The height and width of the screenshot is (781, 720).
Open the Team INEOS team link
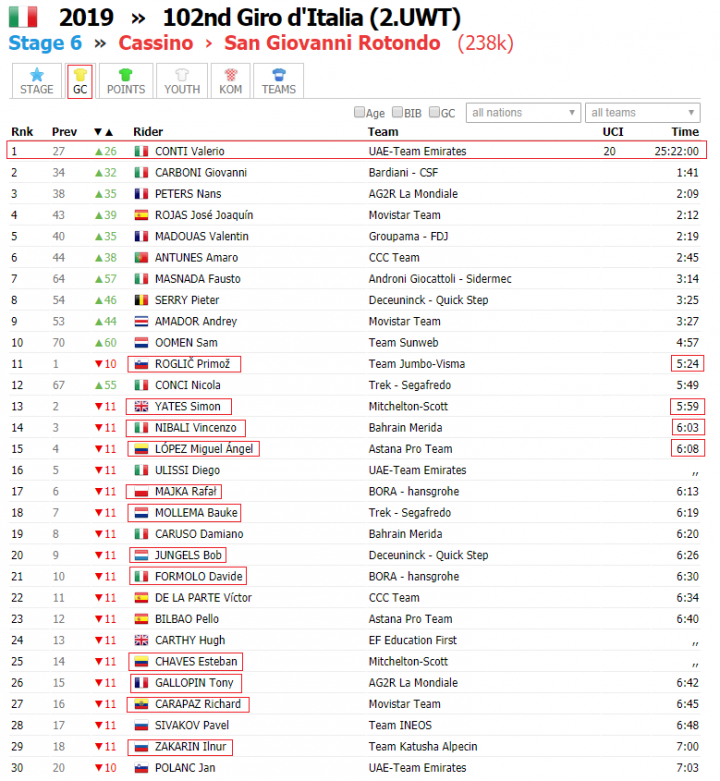pyautogui.click(x=400, y=725)
